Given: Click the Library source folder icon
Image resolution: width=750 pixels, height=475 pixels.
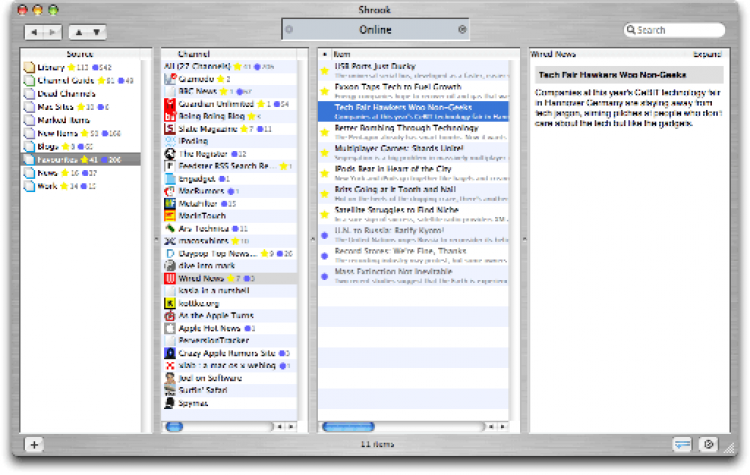Looking at the screenshot, I should coord(29,67).
